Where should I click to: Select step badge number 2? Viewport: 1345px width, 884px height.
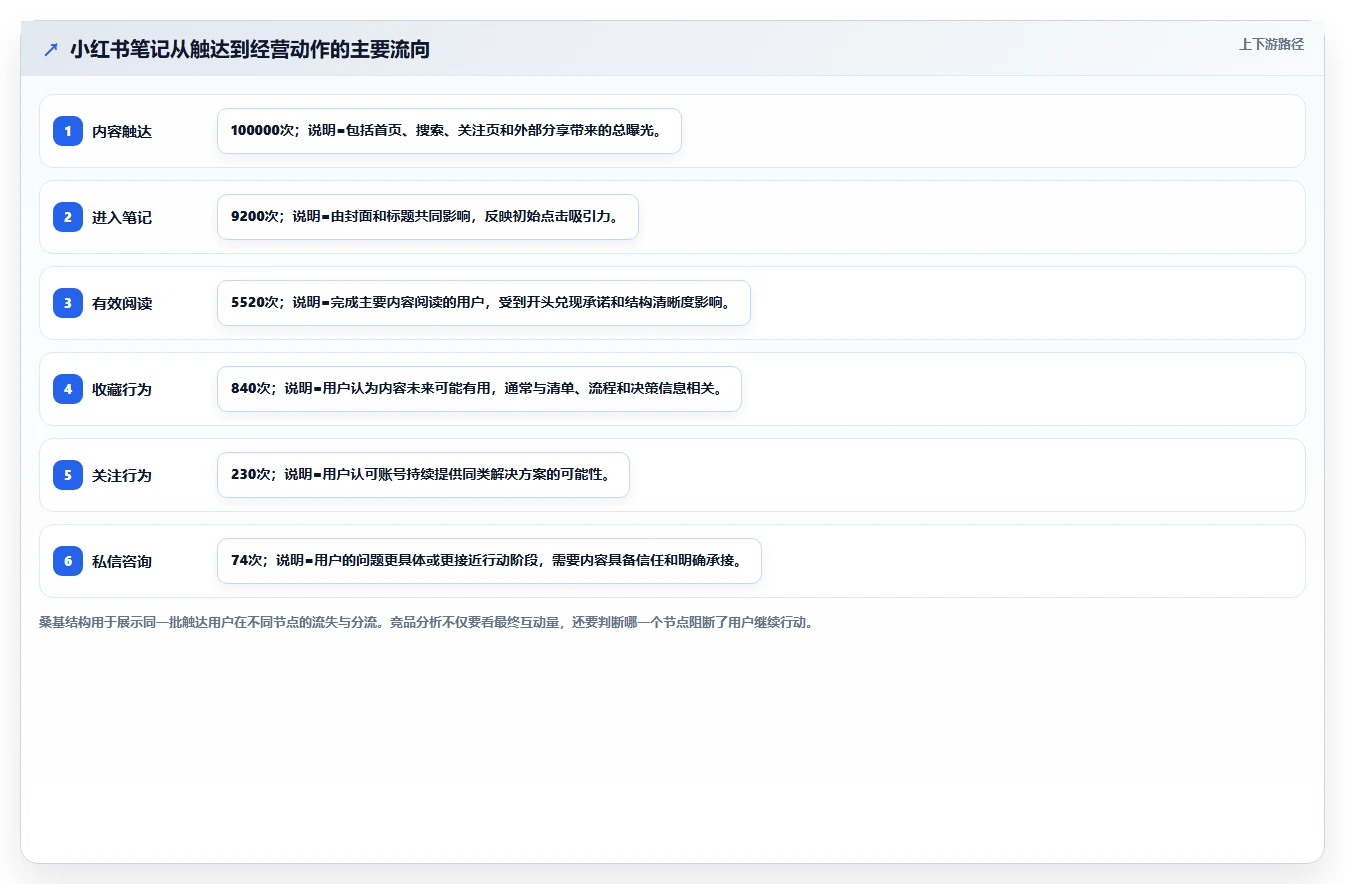[x=68, y=217]
